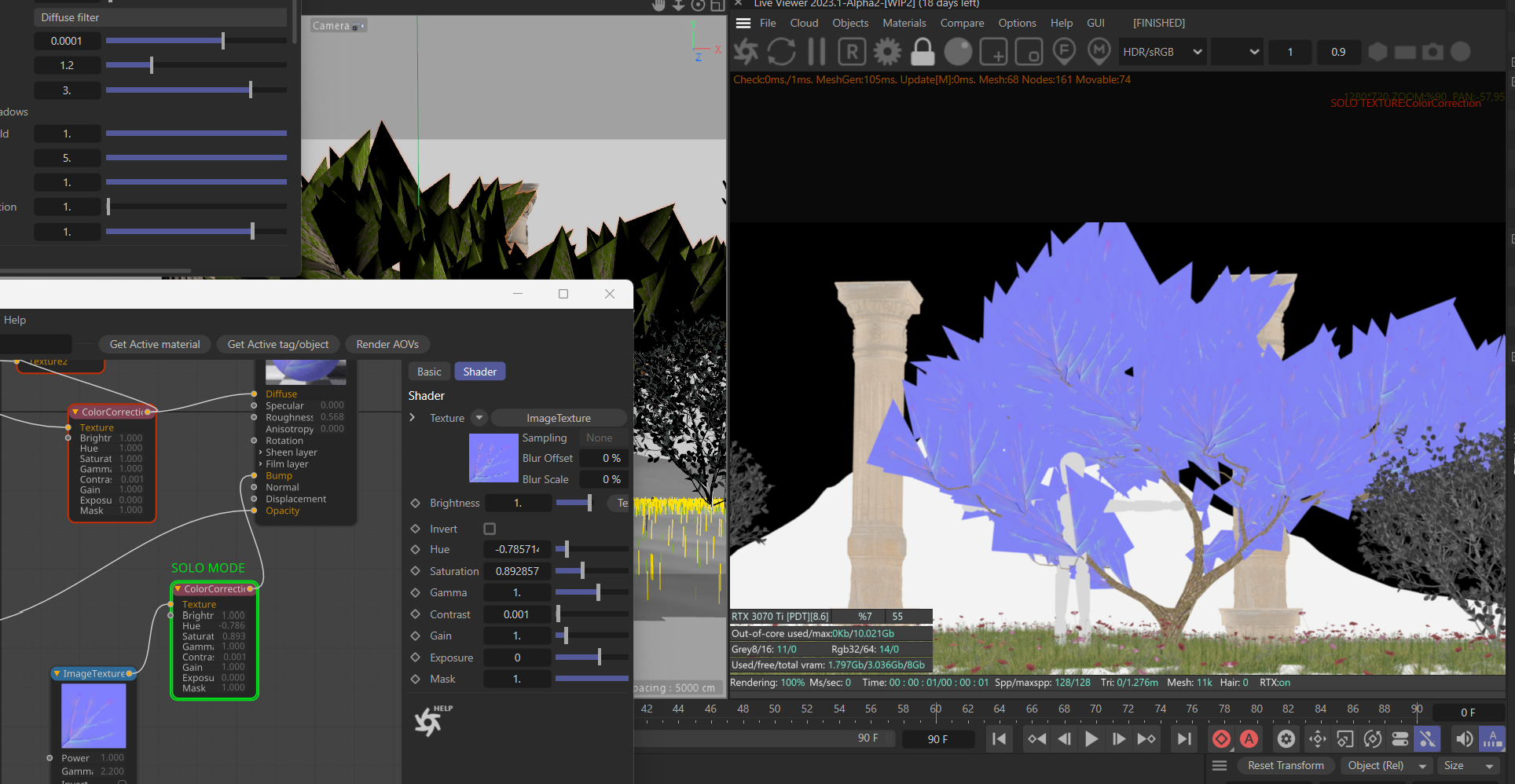Screen dimensions: 1515x784
Task: Click the restart render circular arrows icon
Action: 781,52
